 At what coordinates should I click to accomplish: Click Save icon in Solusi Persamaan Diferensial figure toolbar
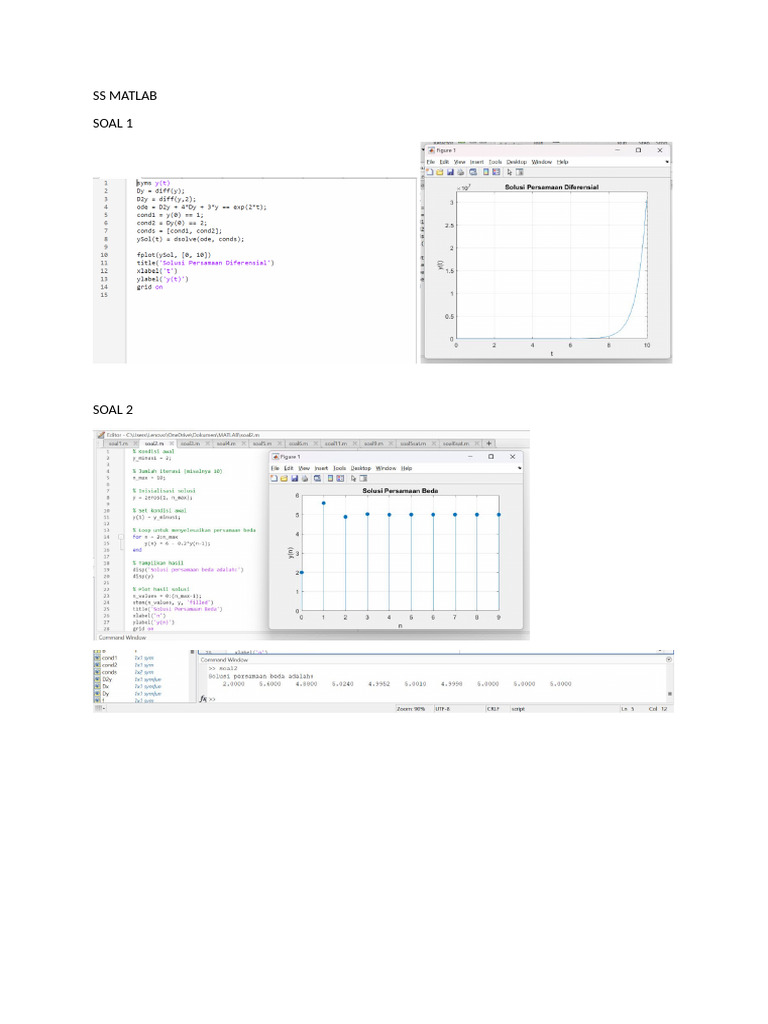click(x=451, y=172)
